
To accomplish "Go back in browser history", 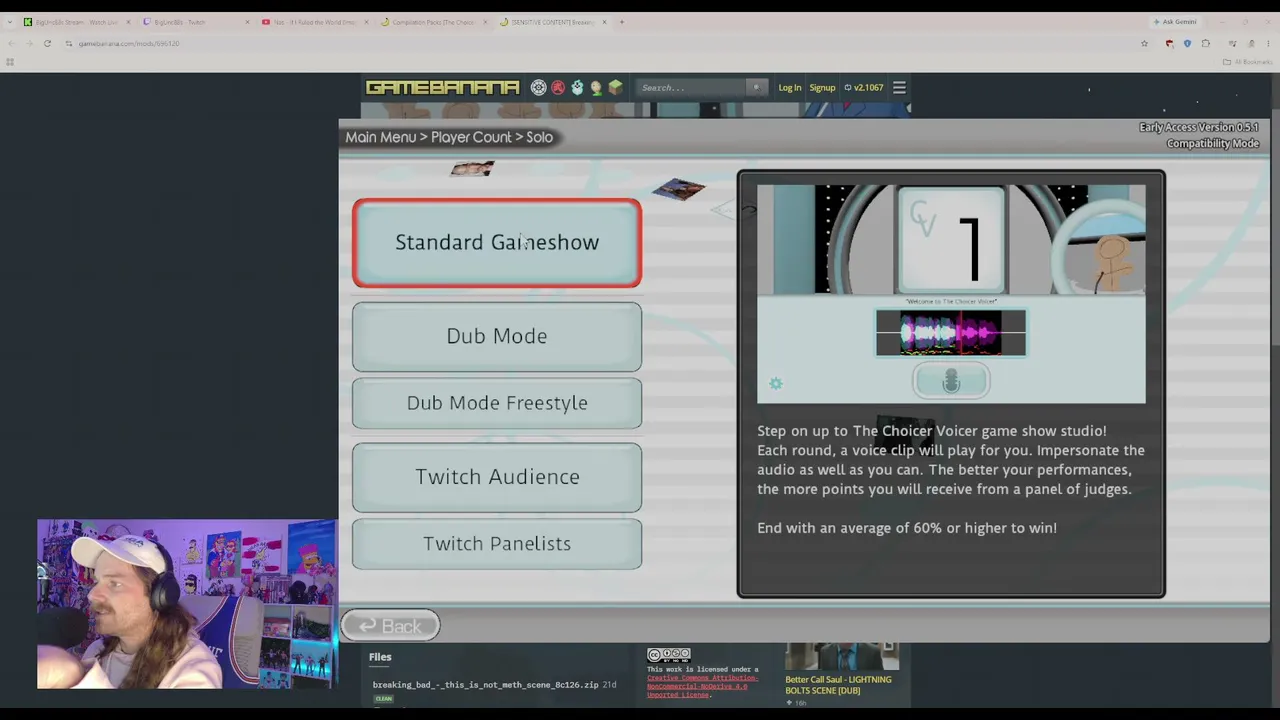I will pos(10,44).
